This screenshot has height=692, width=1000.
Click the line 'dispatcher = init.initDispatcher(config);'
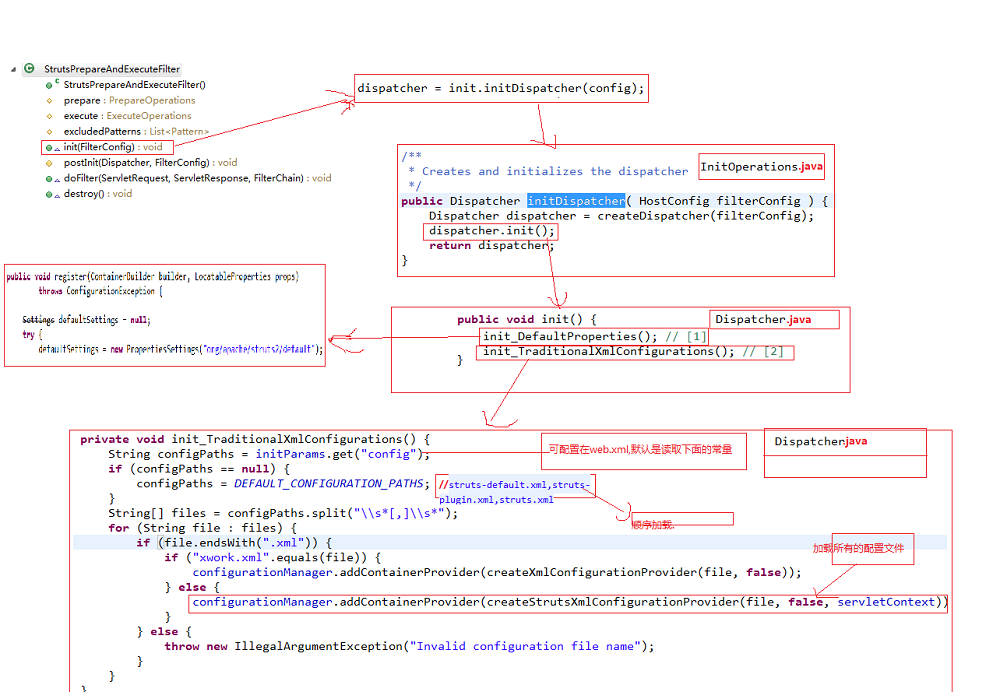(501, 88)
